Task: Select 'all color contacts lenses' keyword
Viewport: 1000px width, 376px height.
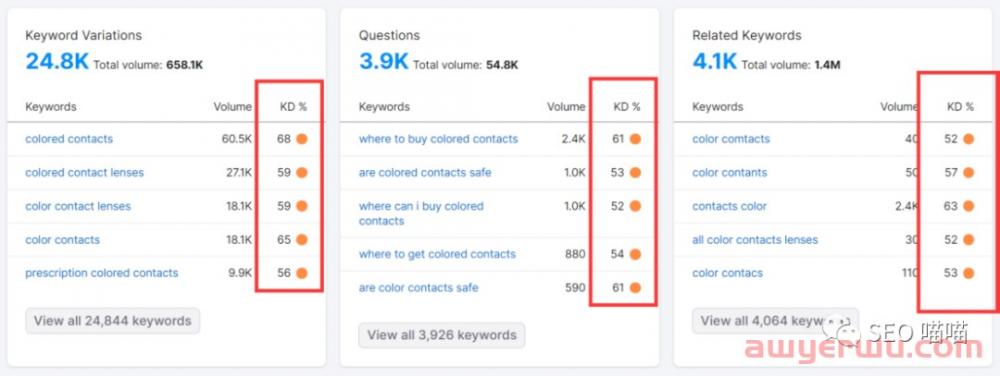Action: (x=755, y=240)
